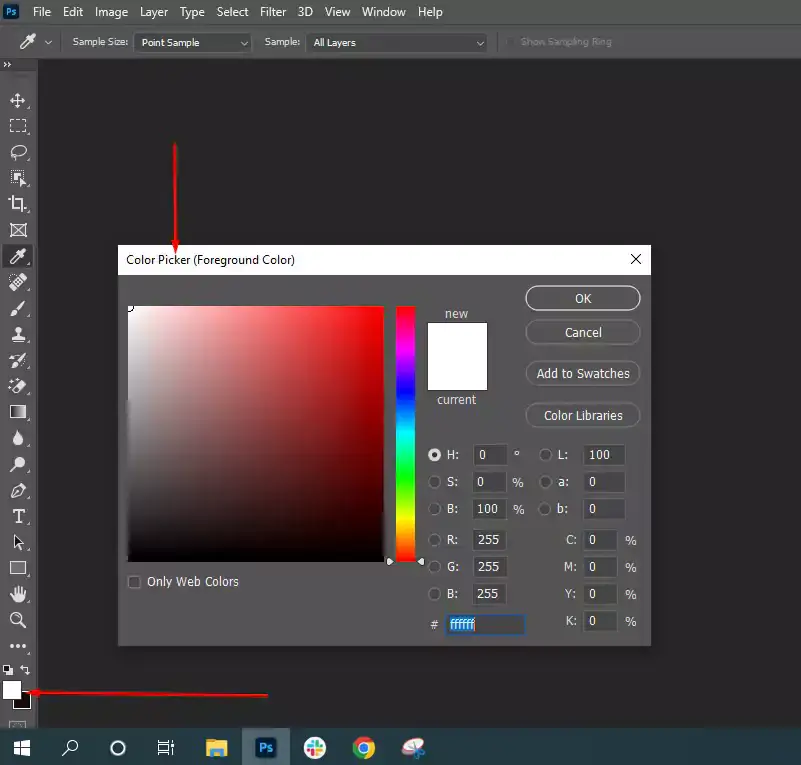
Task: Open the Edit Toolbar three-dots menu
Action: tap(18, 646)
